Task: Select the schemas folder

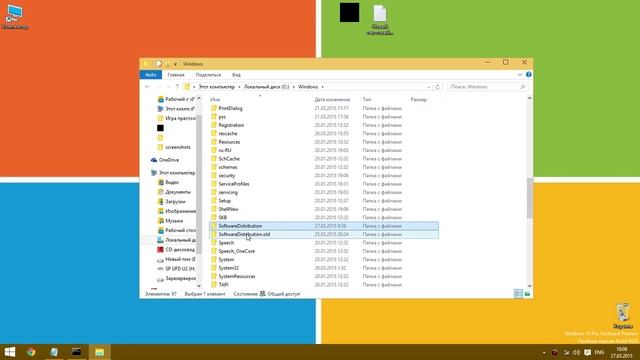Action: (228, 167)
